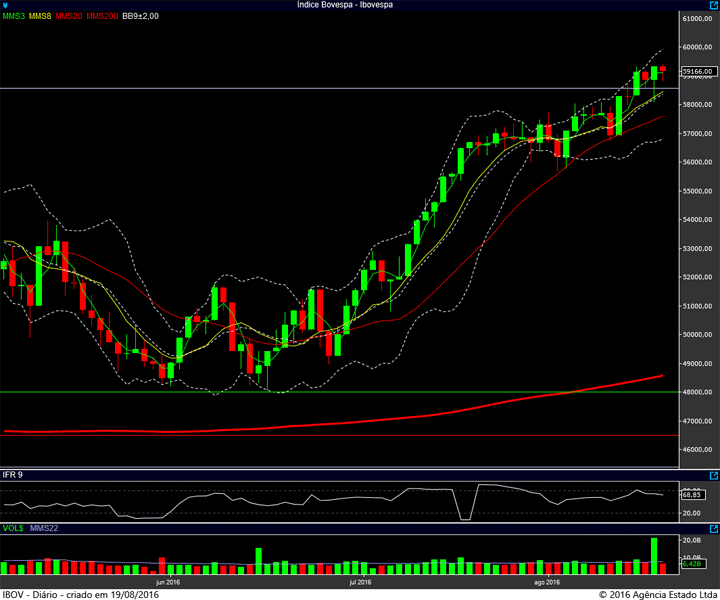Click the IFR 20,00 level label

click(x=692, y=513)
